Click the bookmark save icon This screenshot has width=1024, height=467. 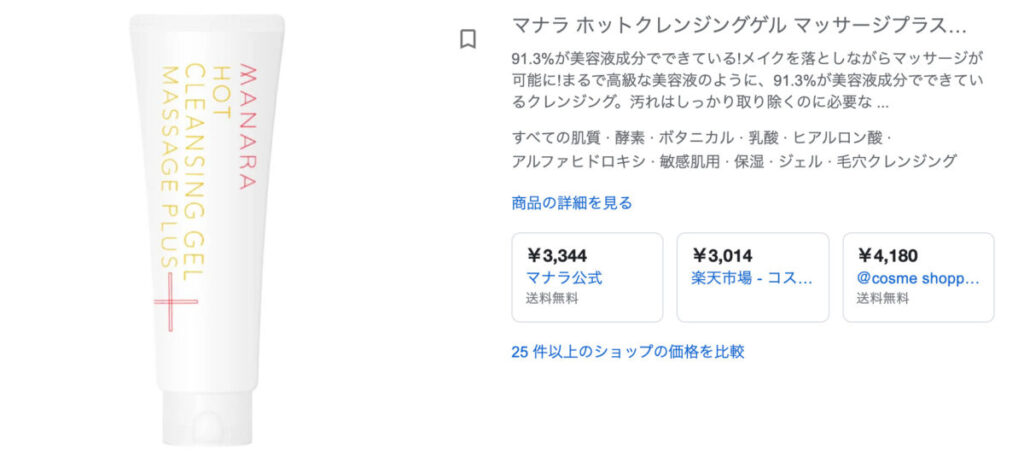coord(467,40)
